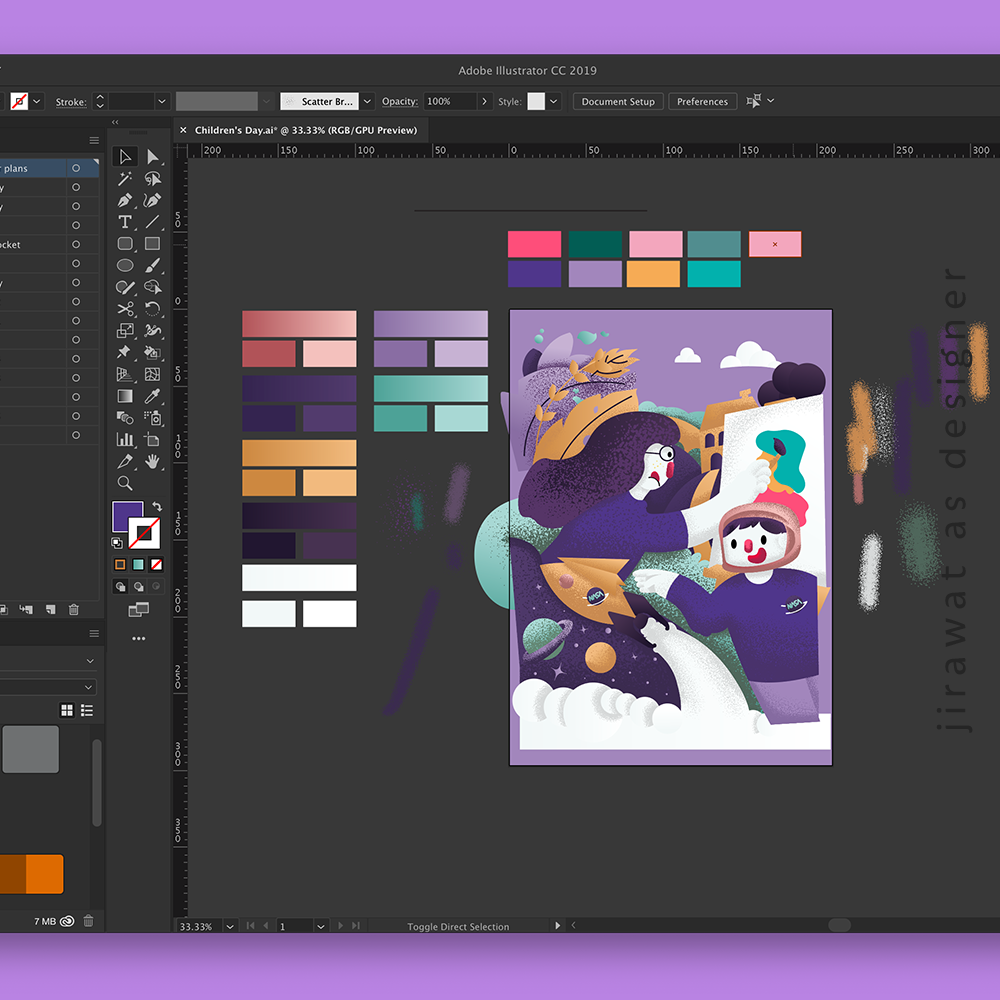Image resolution: width=1000 pixels, height=1000 pixels.
Task: Open Stroke panel via Stroke label
Action: pyautogui.click(x=71, y=102)
